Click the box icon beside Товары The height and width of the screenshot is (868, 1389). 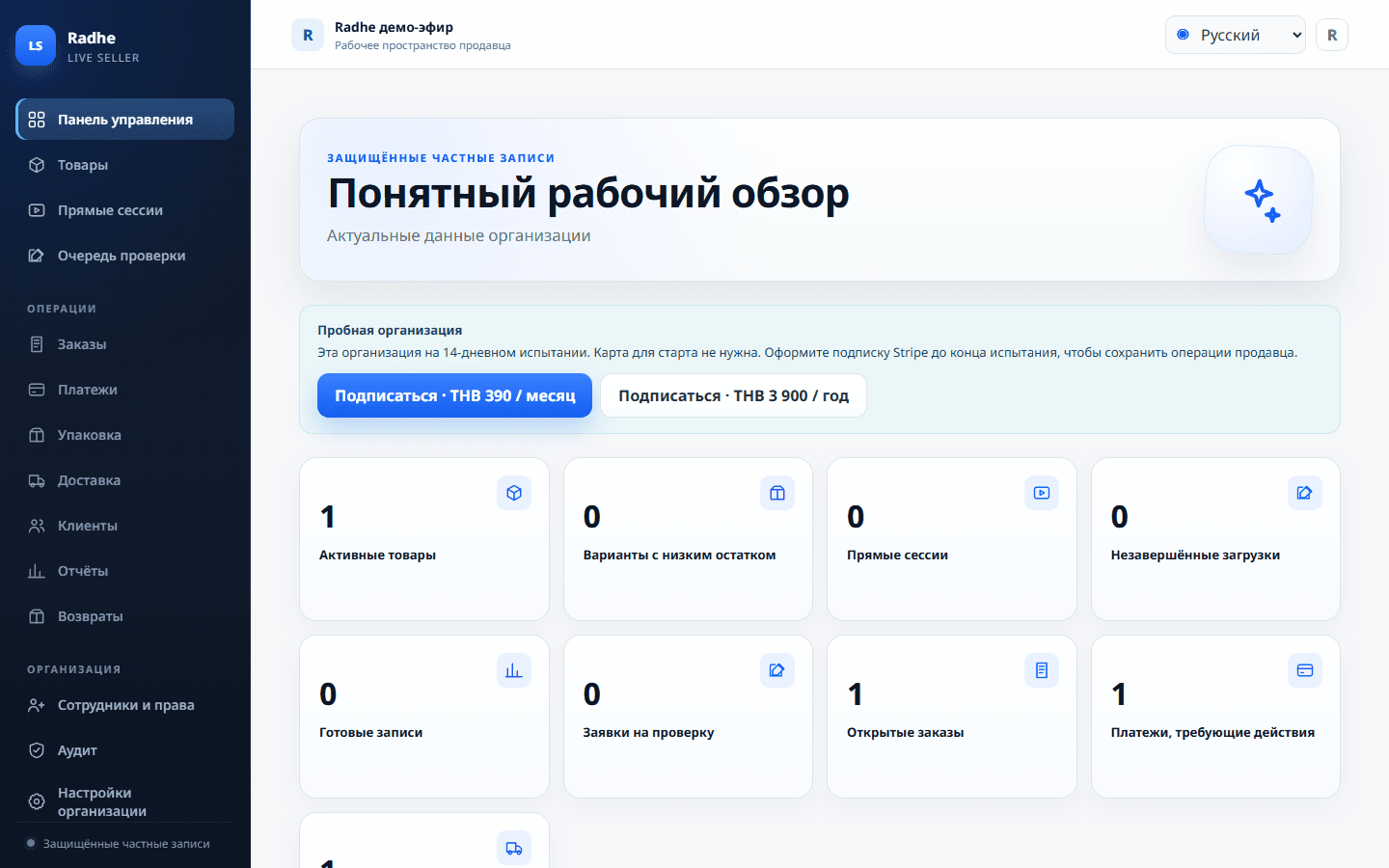[37, 165]
